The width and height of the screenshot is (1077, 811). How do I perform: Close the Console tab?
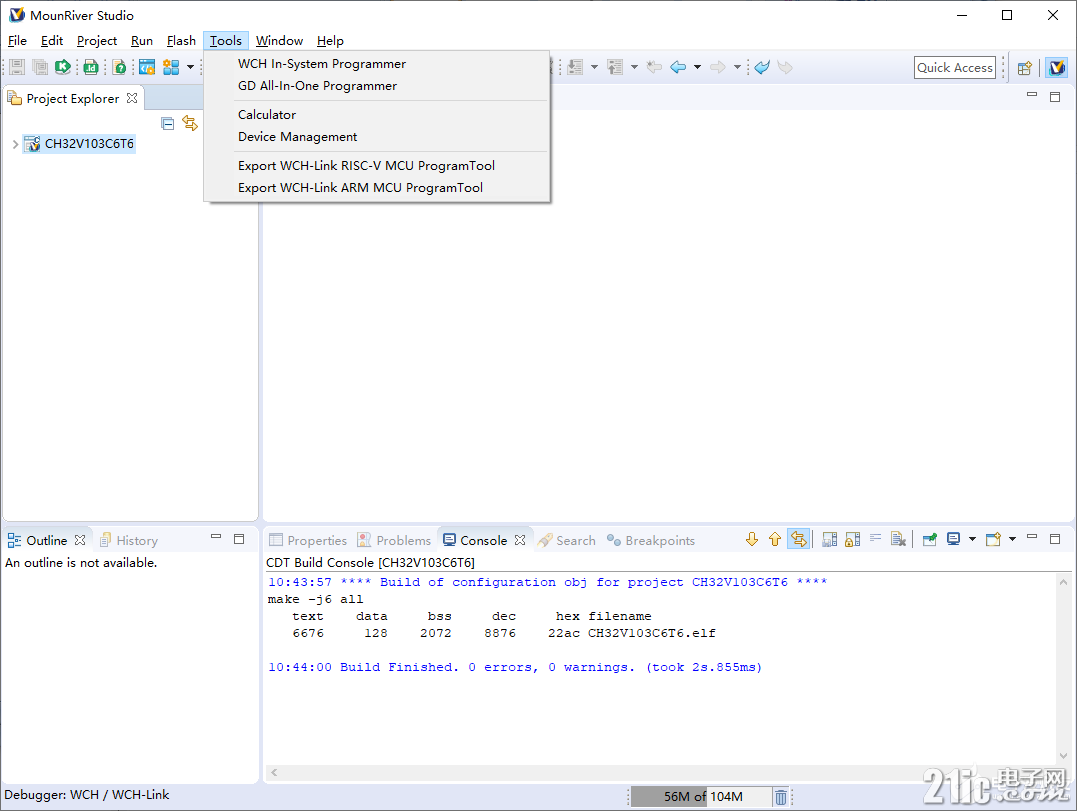(x=520, y=540)
